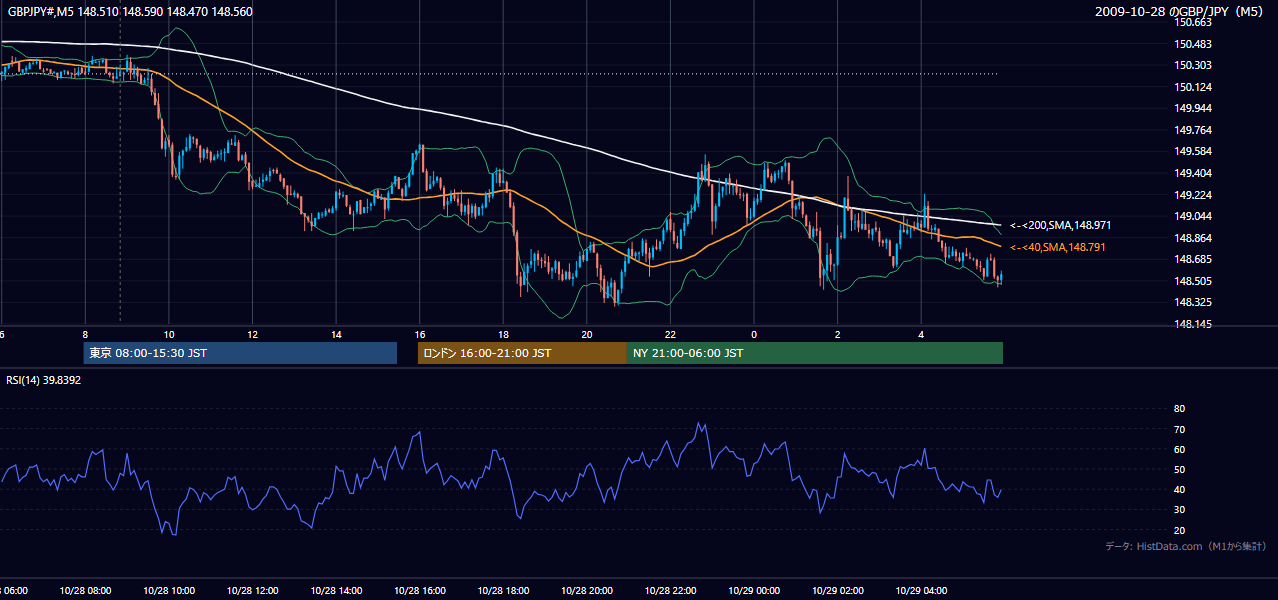This screenshot has height=600, width=1278.
Task: Click the bottom time label 10/29 04:00
Action: click(921, 590)
